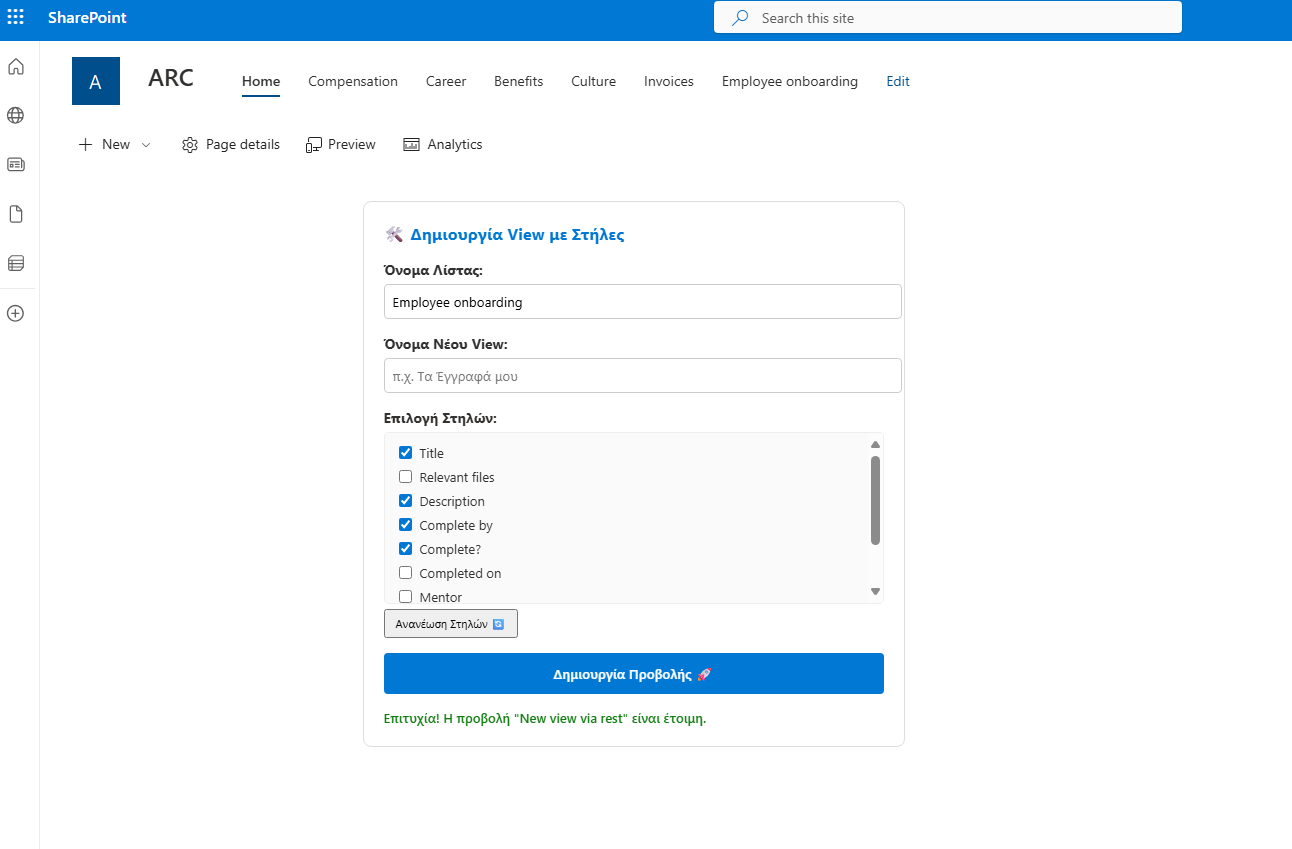Screen dimensions: 1292x849
Task: Open My sites globe icon
Action: click(x=16, y=115)
